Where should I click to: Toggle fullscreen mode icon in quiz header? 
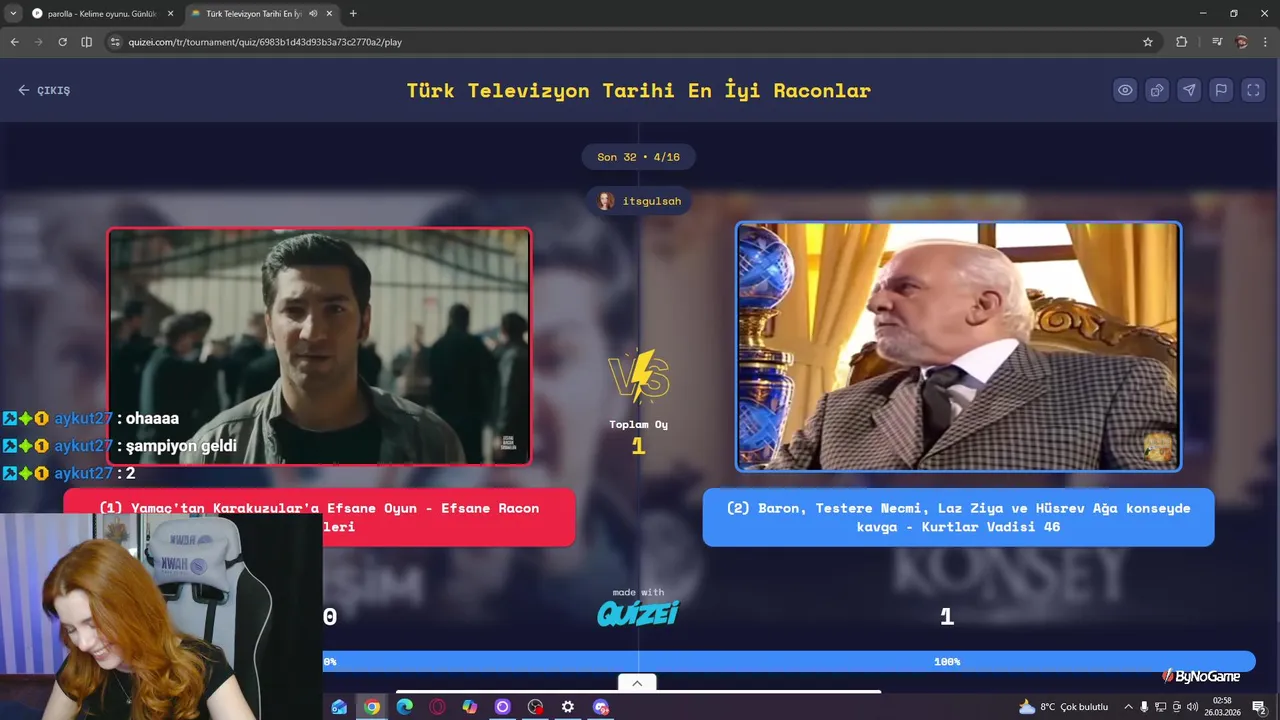click(1253, 90)
